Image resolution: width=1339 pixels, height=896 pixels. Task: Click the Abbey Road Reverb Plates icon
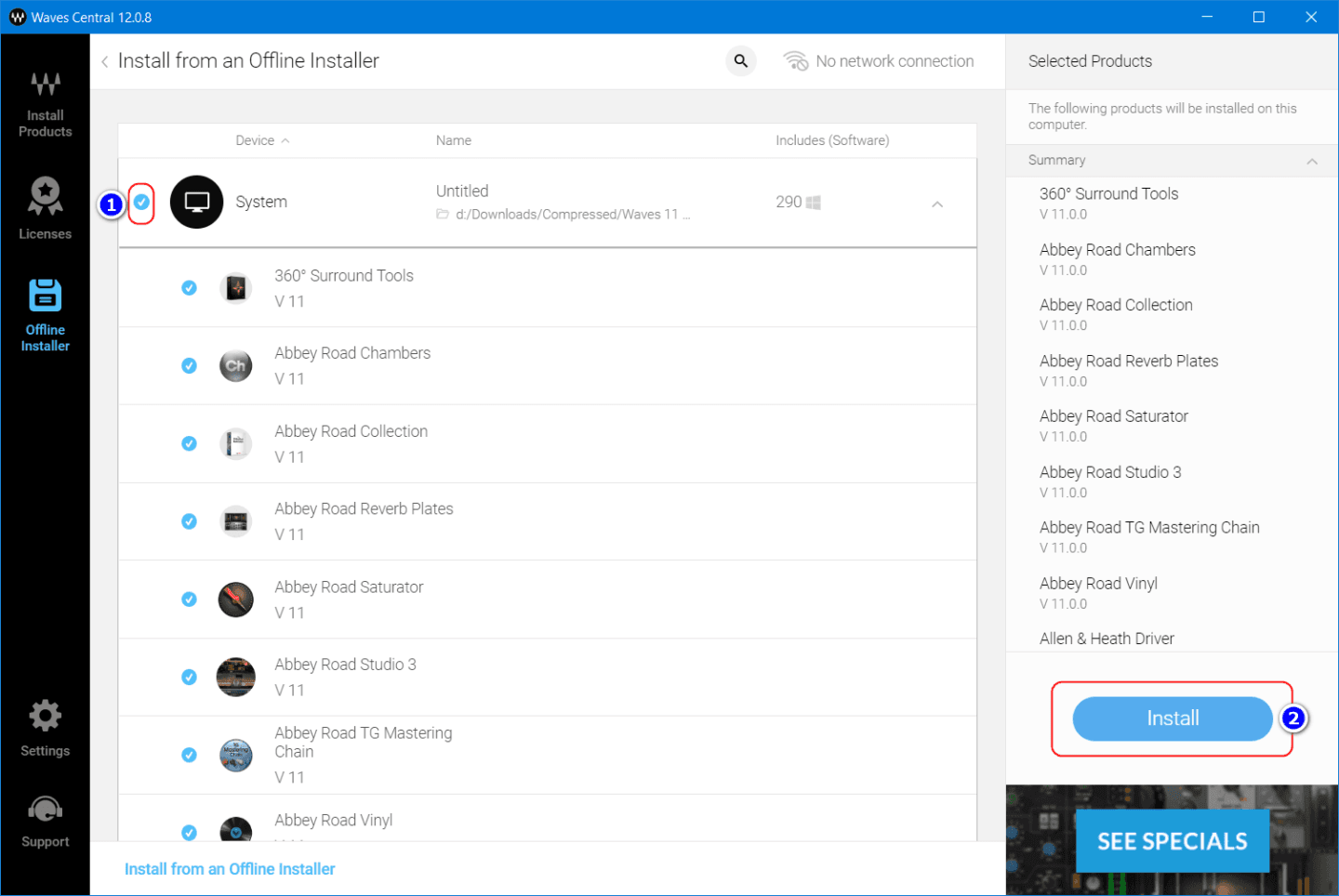[x=236, y=521]
